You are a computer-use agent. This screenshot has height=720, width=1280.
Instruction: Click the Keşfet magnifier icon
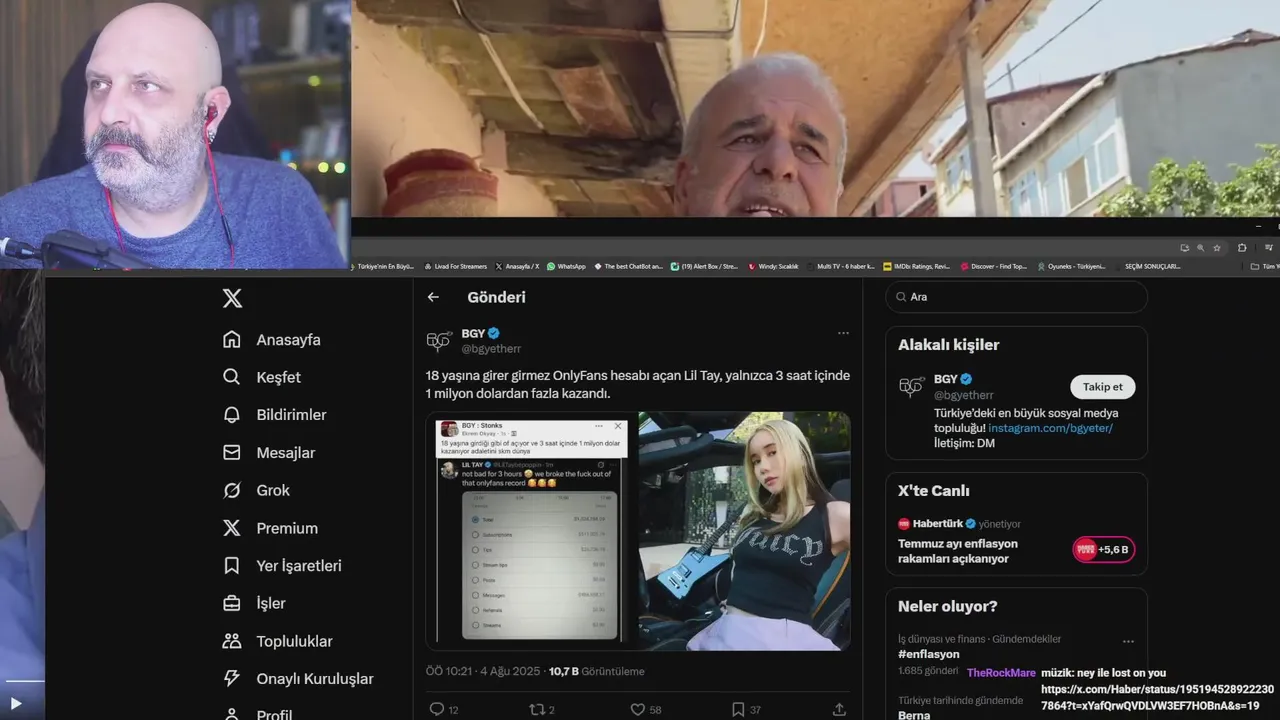(232, 377)
